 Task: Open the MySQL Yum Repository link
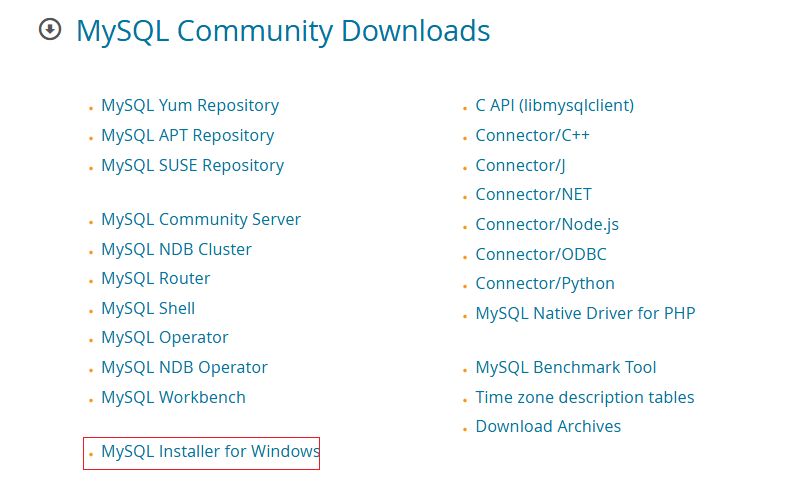(x=190, y=105)
